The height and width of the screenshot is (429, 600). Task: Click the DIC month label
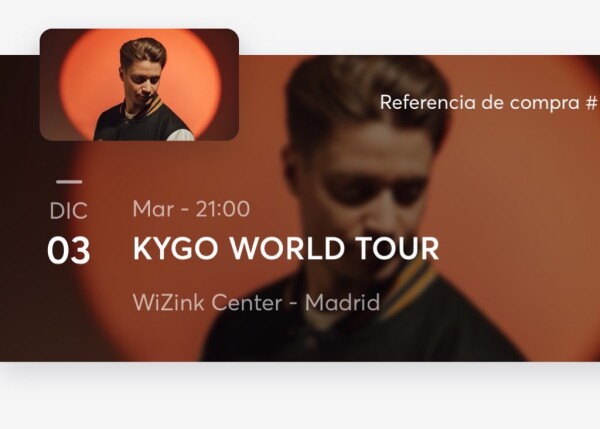coord(68,211)
